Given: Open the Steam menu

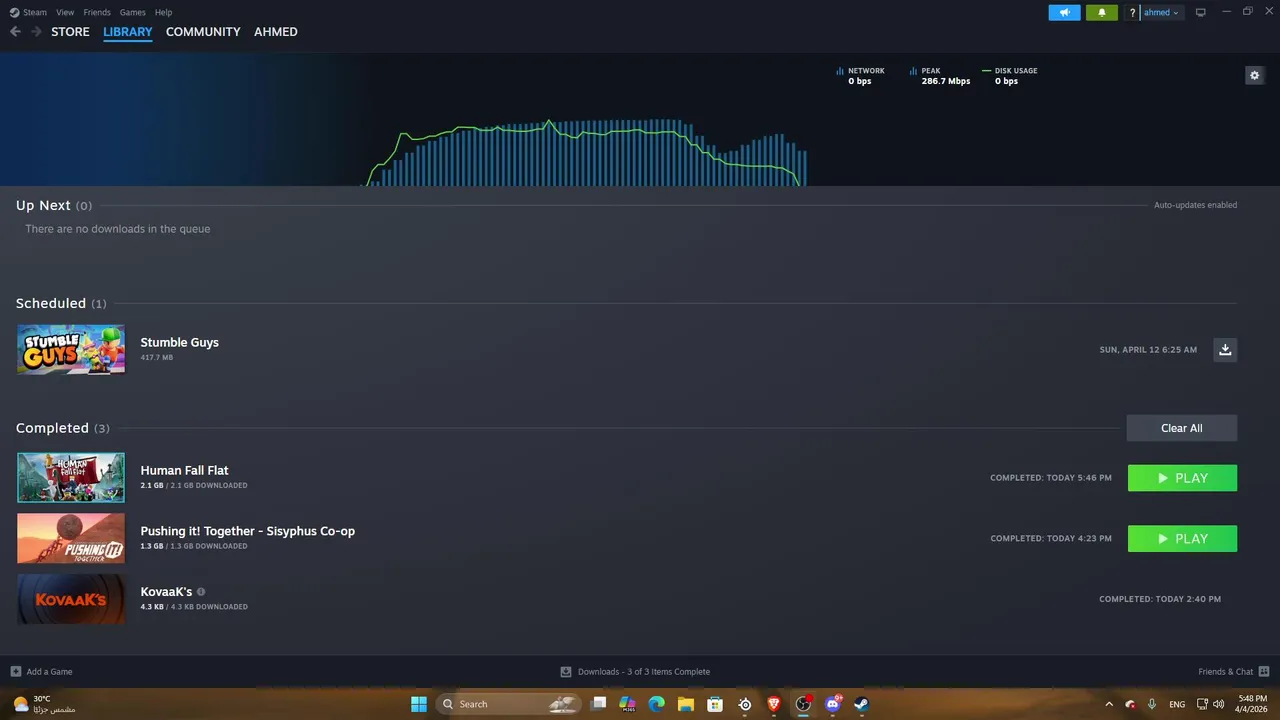Looking at the screenshot, I should click(x=29, y=12).
